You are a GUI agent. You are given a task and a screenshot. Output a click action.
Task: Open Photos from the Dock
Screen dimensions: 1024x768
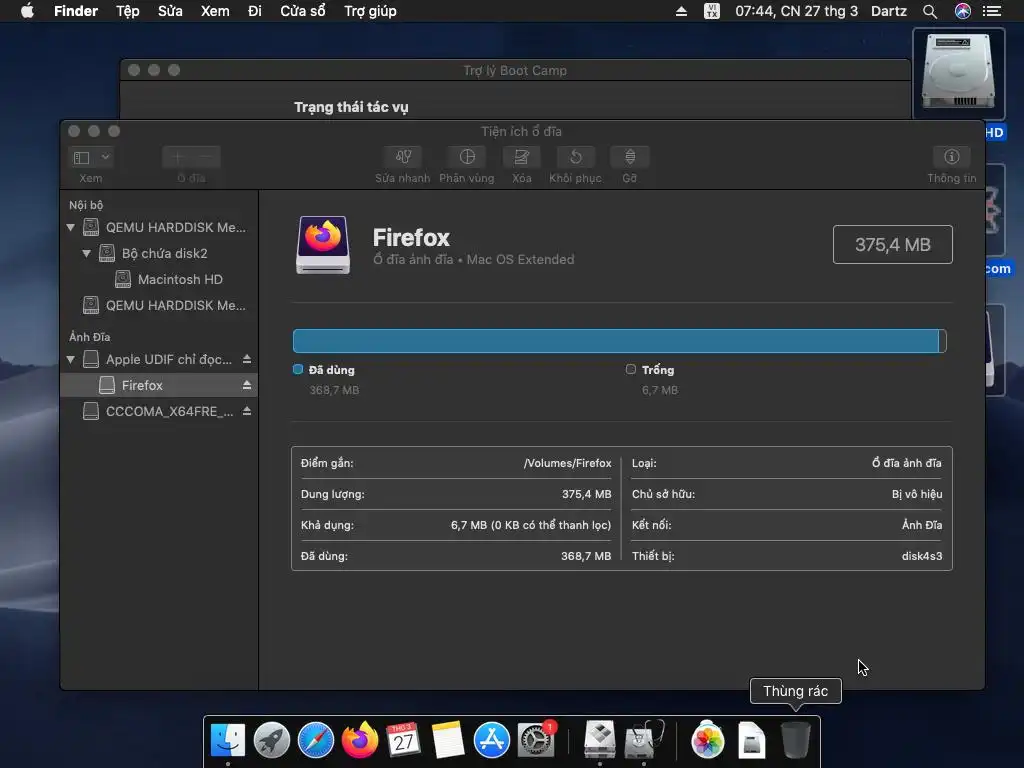(x=707, y=740)
